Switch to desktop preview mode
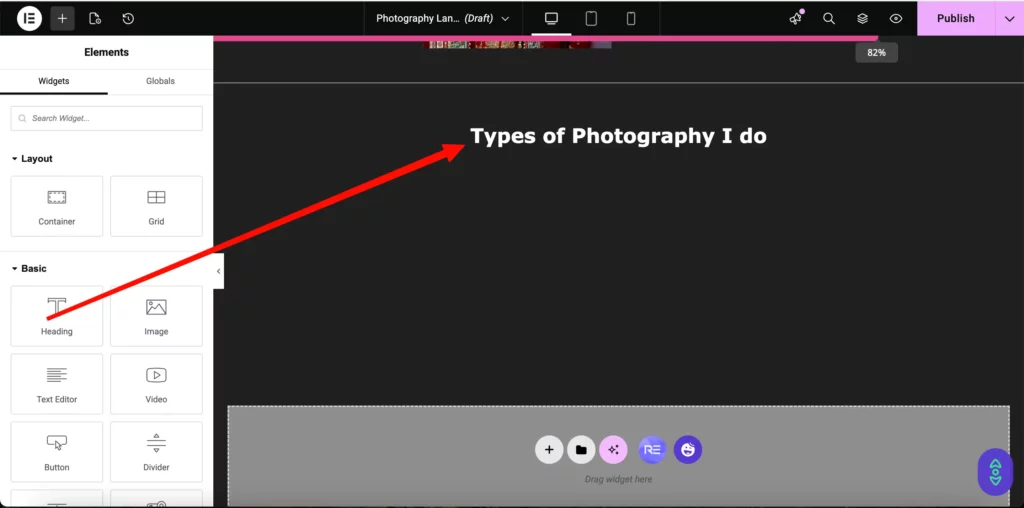 point(551,18)
